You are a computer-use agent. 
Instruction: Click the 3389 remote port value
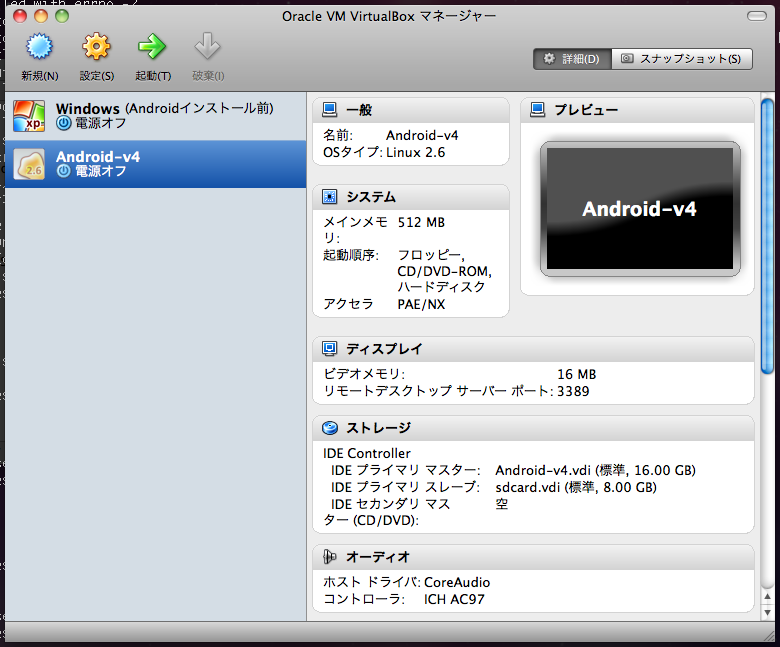pos(573,391)
